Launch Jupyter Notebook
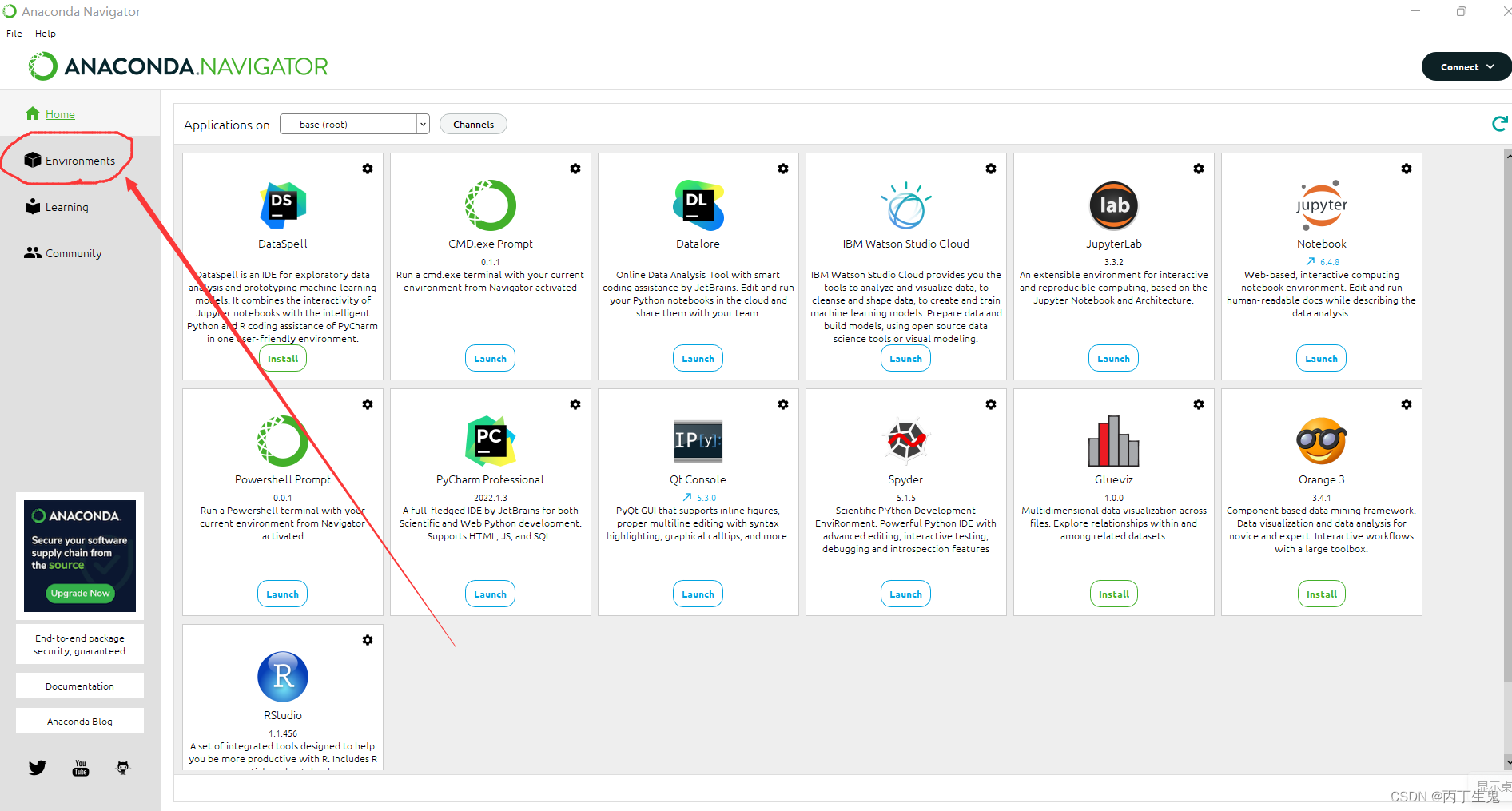The image size is (1512, 811). tap(1322, 359)
